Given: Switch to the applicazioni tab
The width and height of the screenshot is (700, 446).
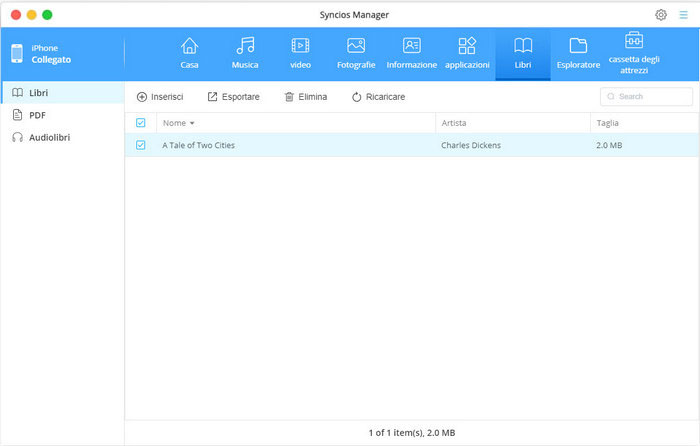Looking at the screenshot, I should click(x=467, y=54).
